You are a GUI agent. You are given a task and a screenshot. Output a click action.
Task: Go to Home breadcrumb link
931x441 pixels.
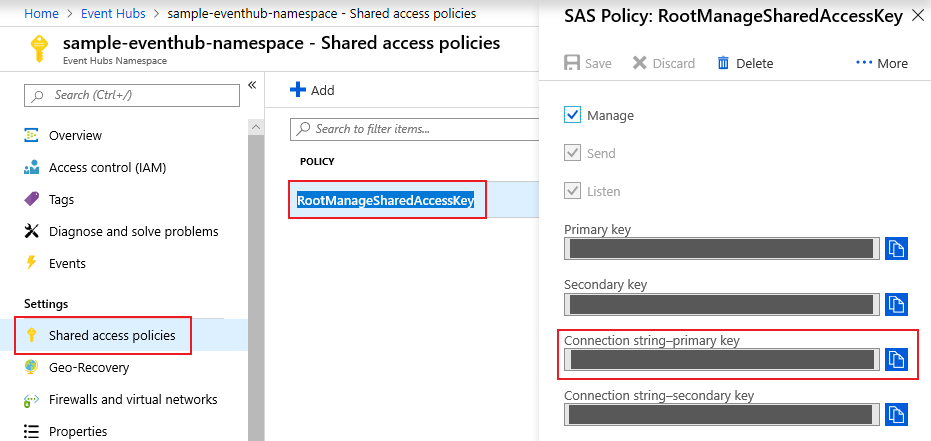(42, 13)
